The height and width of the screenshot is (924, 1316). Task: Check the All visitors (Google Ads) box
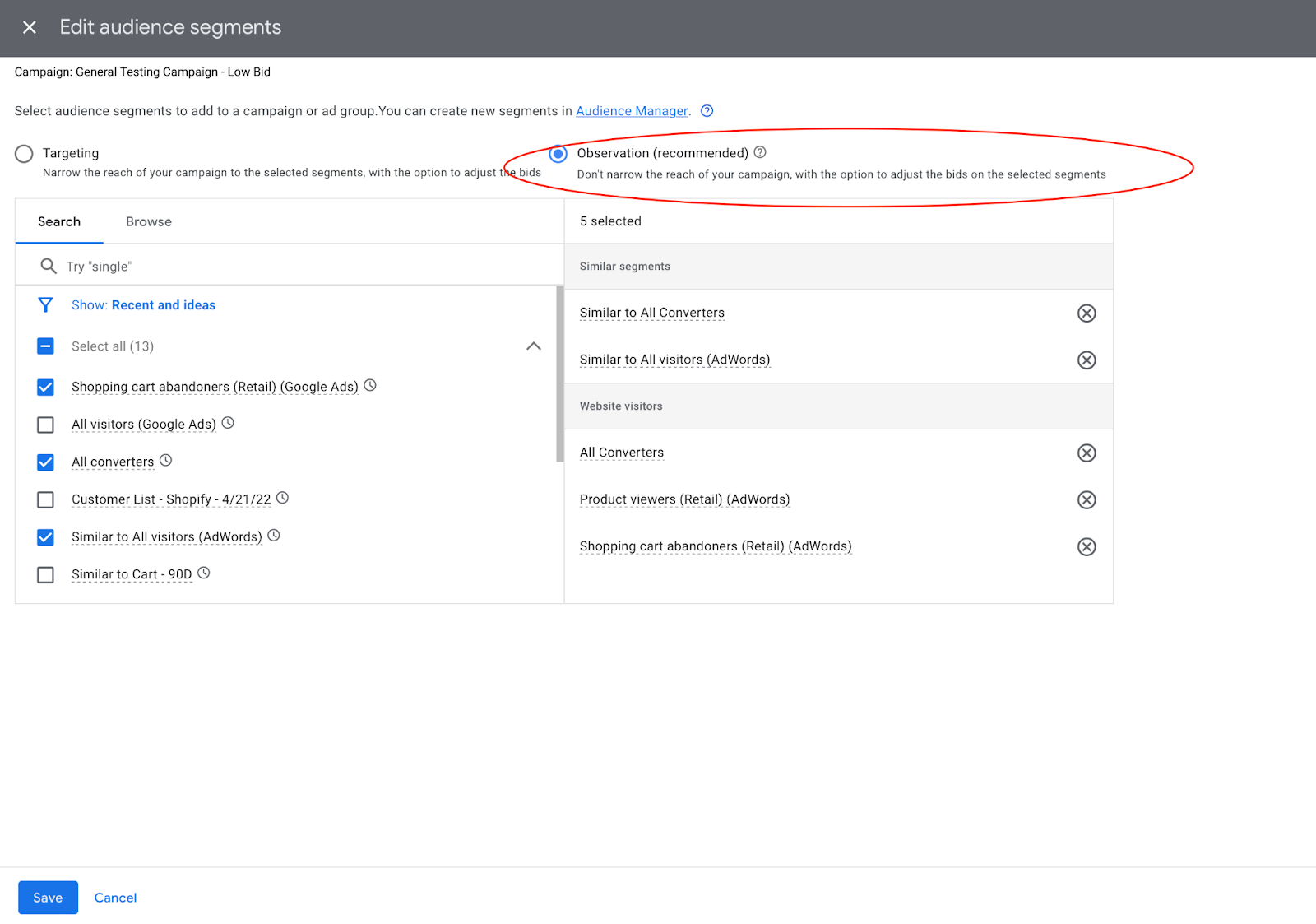click(x=46, y=425)
